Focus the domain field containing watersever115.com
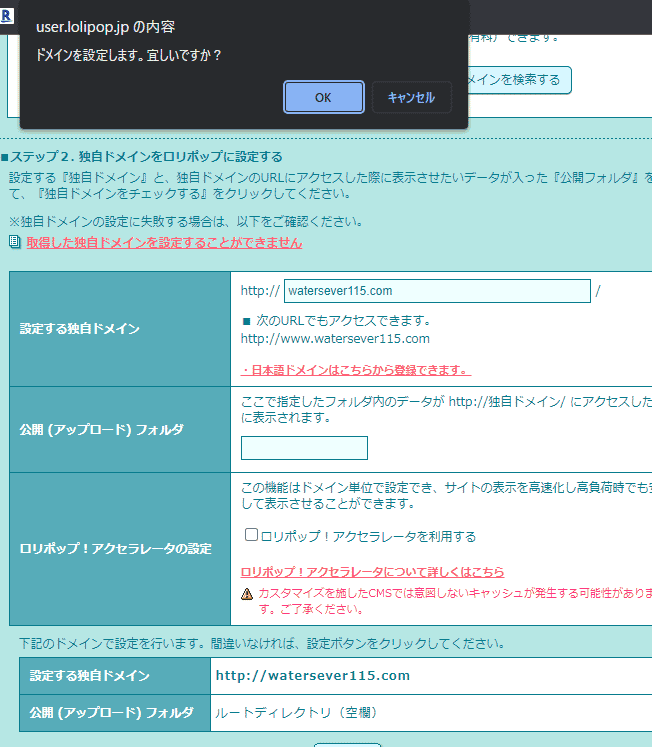Image resolution: width=652 pixels, height=747 pixels. (x=437, y=291)
